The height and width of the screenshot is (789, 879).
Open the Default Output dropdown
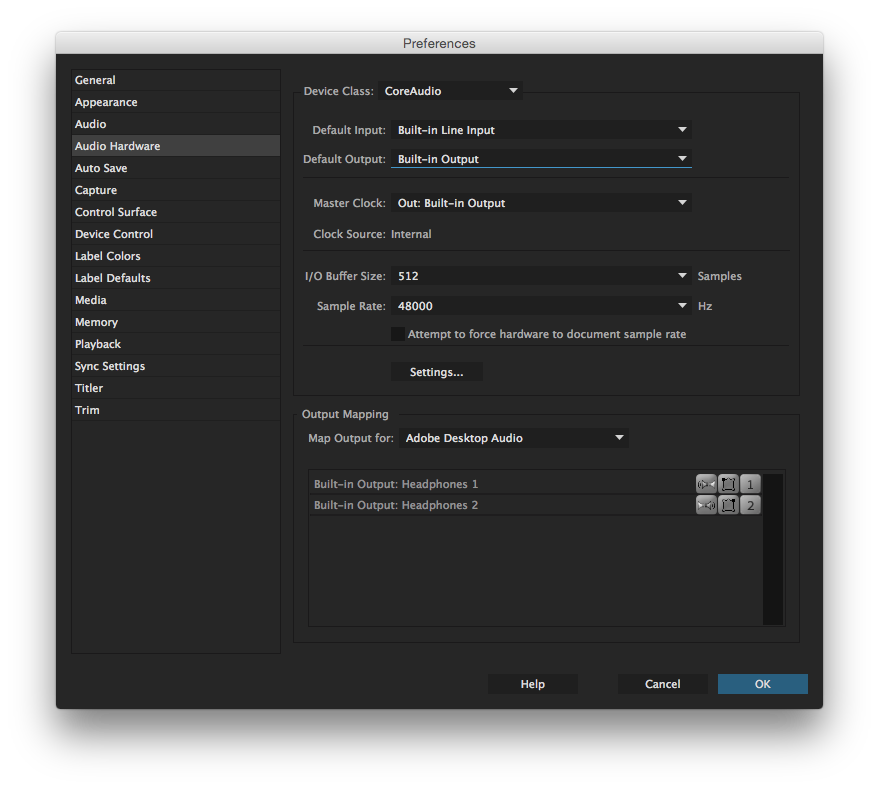click(541, 159)
